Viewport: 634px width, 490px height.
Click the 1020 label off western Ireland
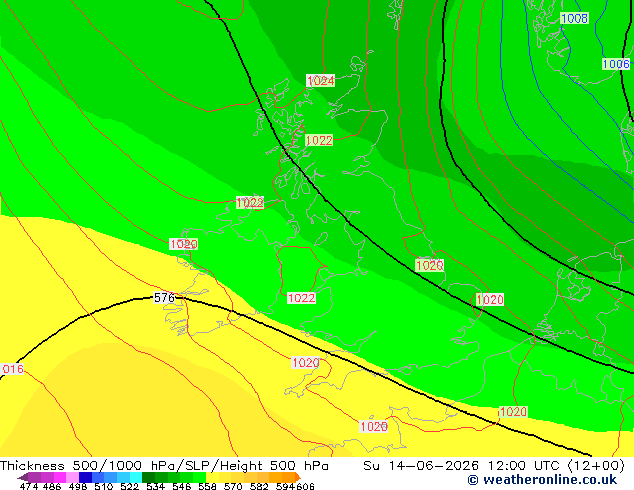183,244
